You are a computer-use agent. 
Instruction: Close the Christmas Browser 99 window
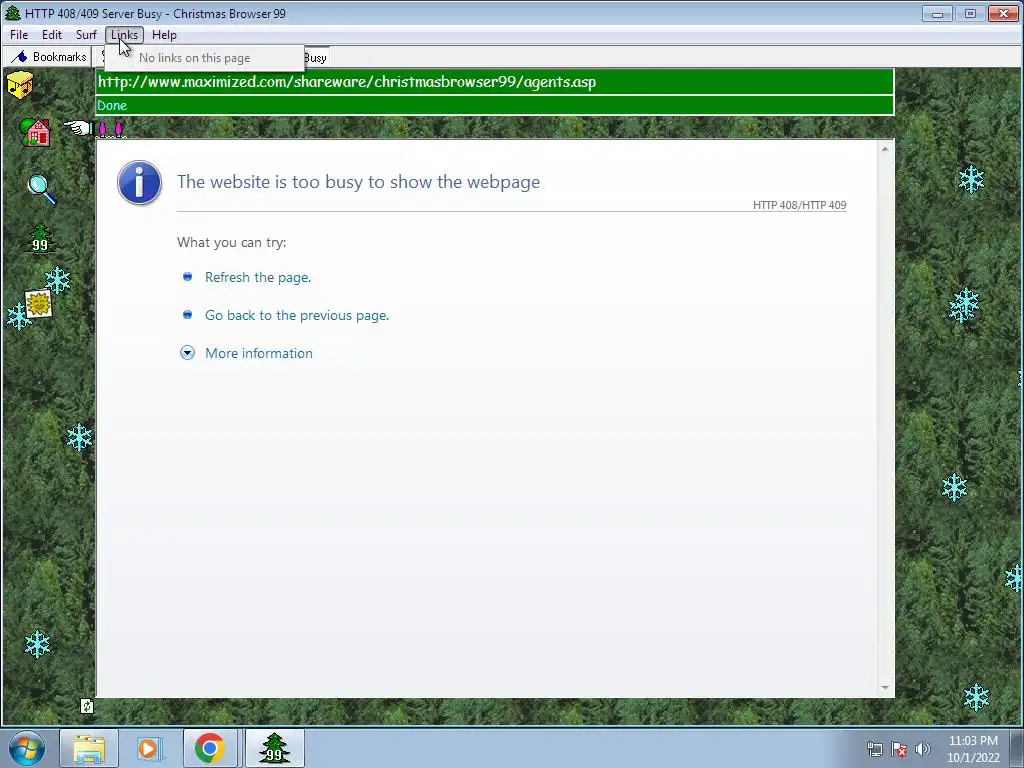tap(1003, 13)
